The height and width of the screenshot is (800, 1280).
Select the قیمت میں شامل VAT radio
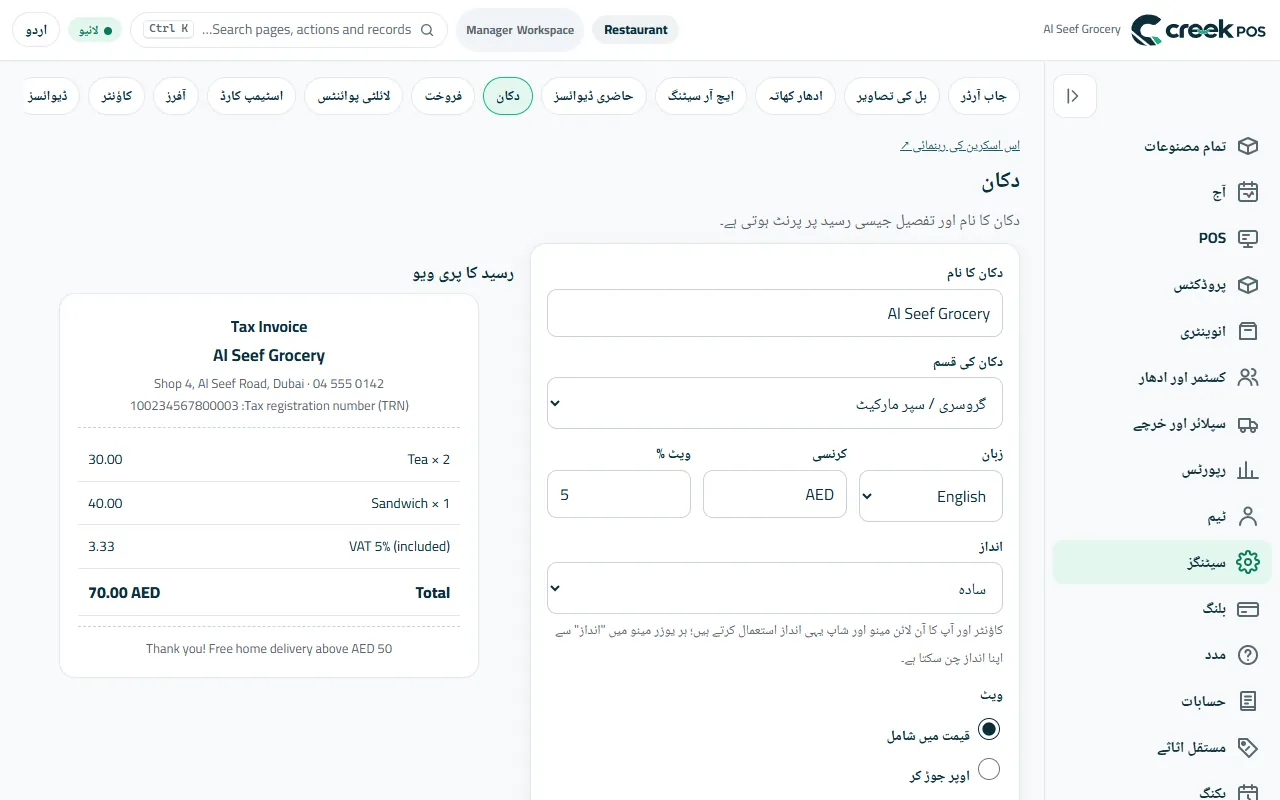(988, 729)
